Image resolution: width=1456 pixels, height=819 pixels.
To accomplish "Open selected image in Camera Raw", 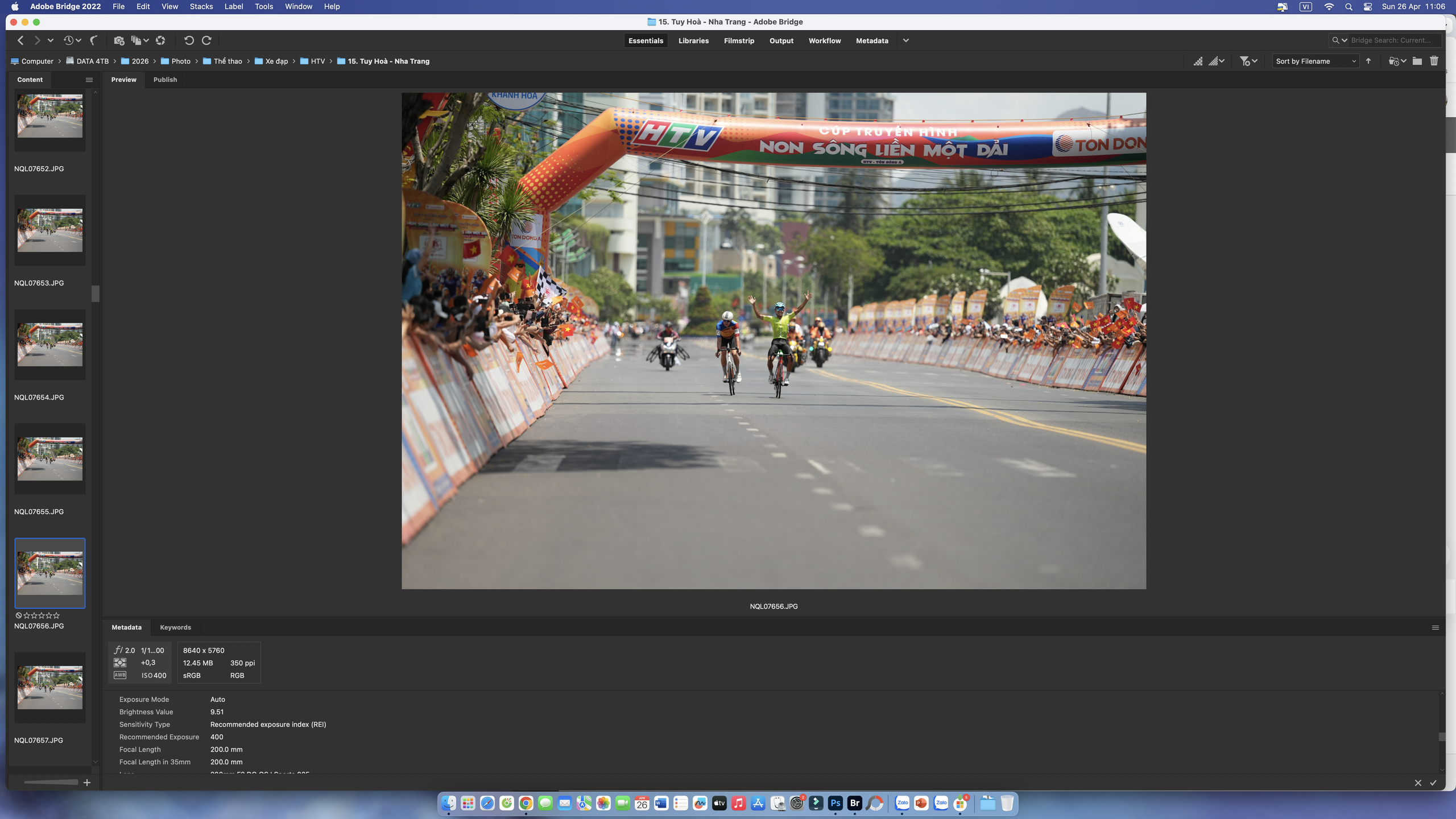I will click(x=160, y=40).
